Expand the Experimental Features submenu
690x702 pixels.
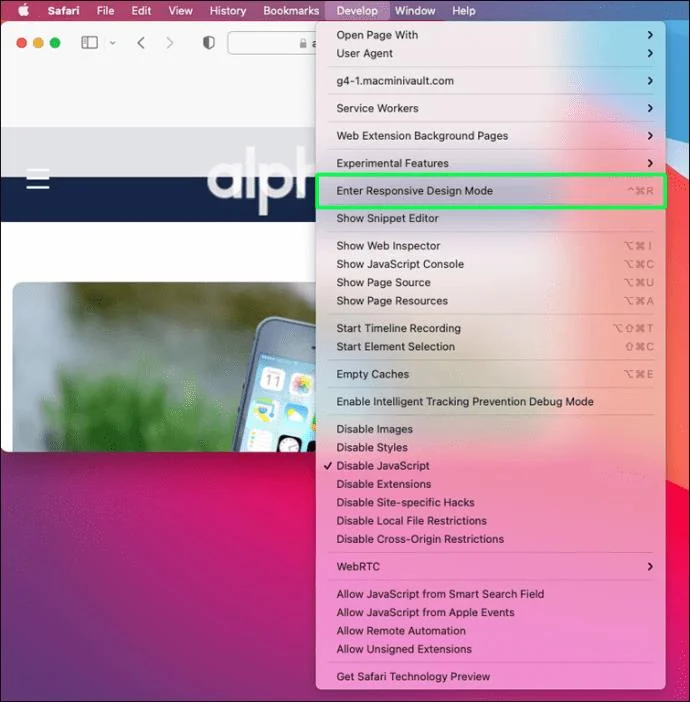pyautogui.click(x=490, y=163)
